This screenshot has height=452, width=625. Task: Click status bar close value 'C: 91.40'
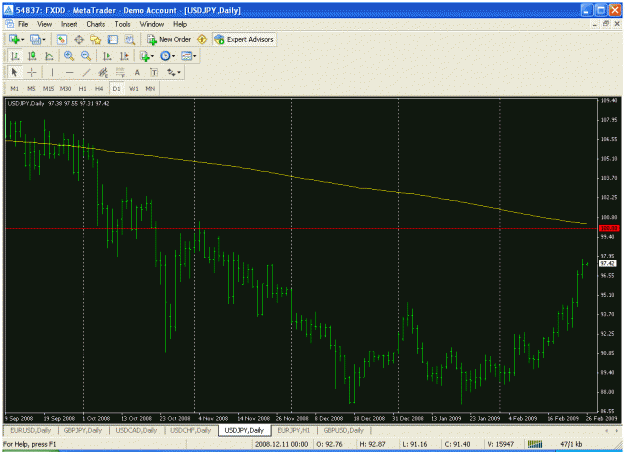(x=457, y=444)
